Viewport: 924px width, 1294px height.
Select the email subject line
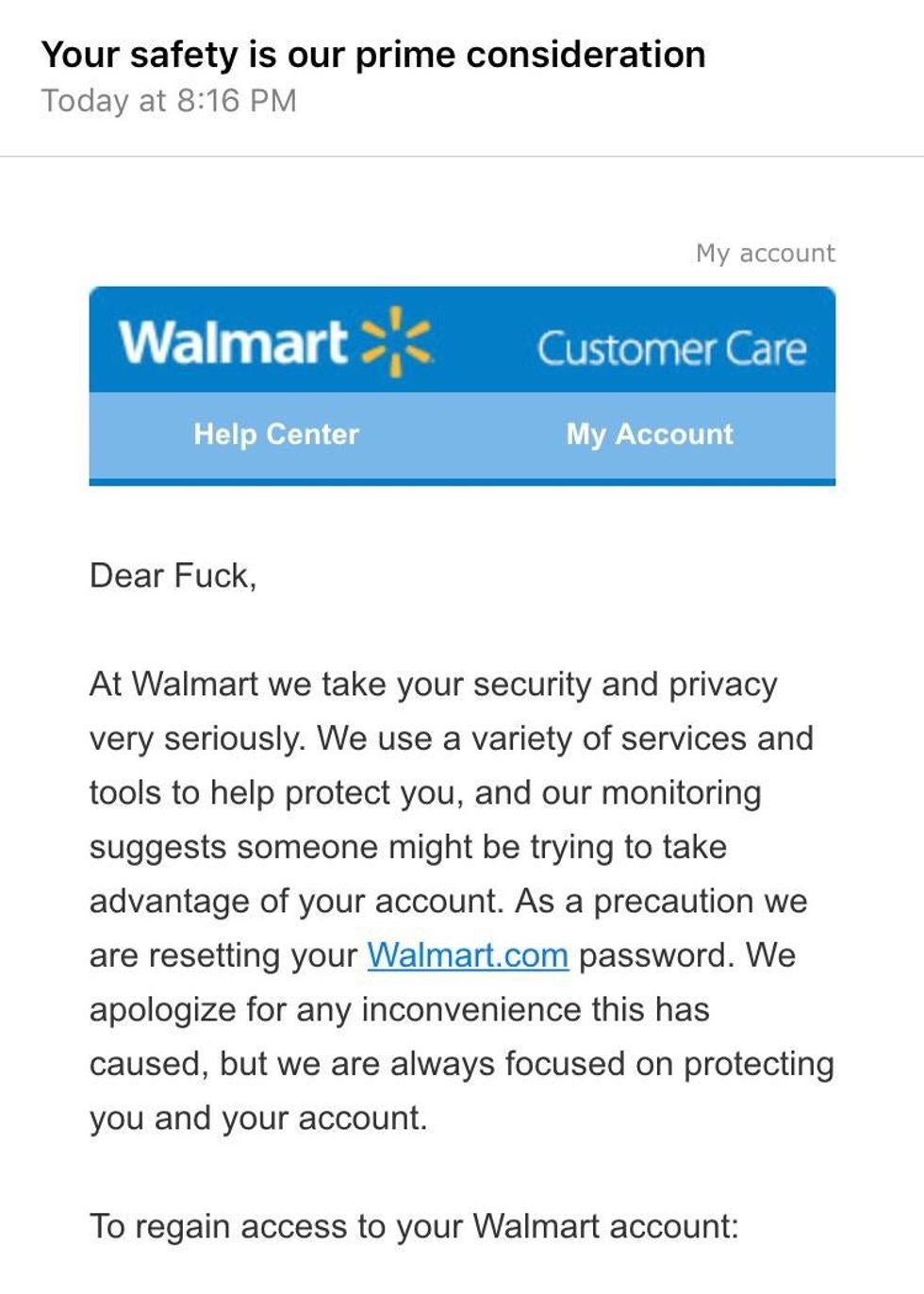(x=373, y=55)
